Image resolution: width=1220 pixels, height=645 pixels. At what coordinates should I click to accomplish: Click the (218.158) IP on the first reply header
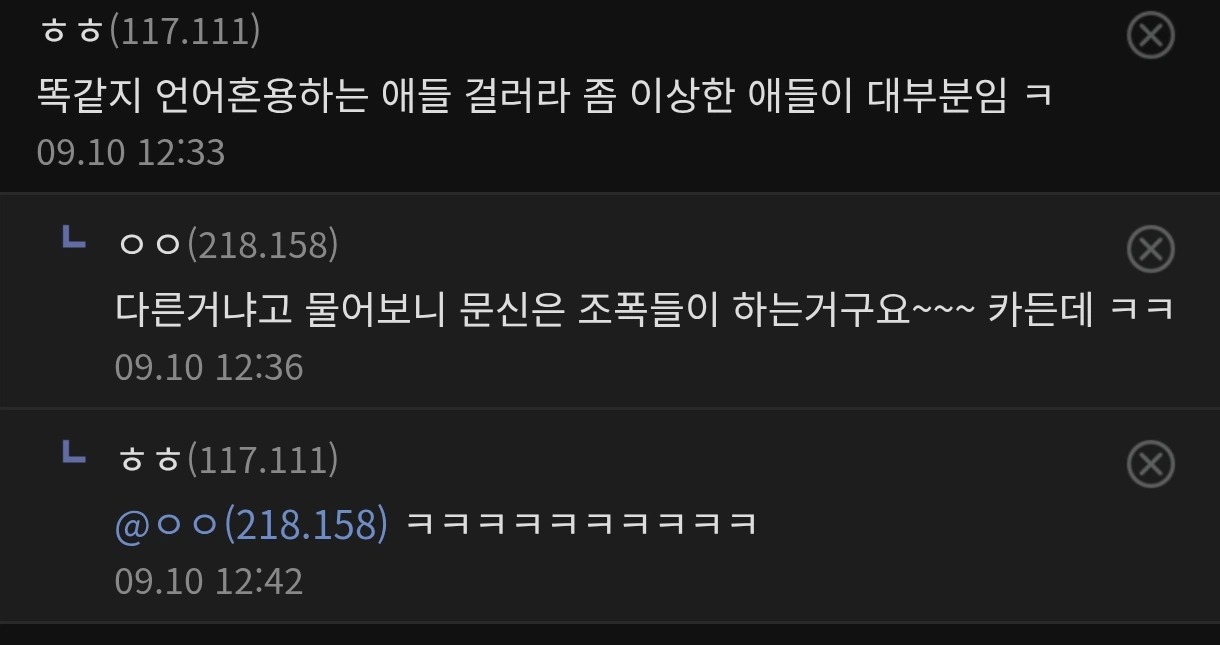(262, 244)
